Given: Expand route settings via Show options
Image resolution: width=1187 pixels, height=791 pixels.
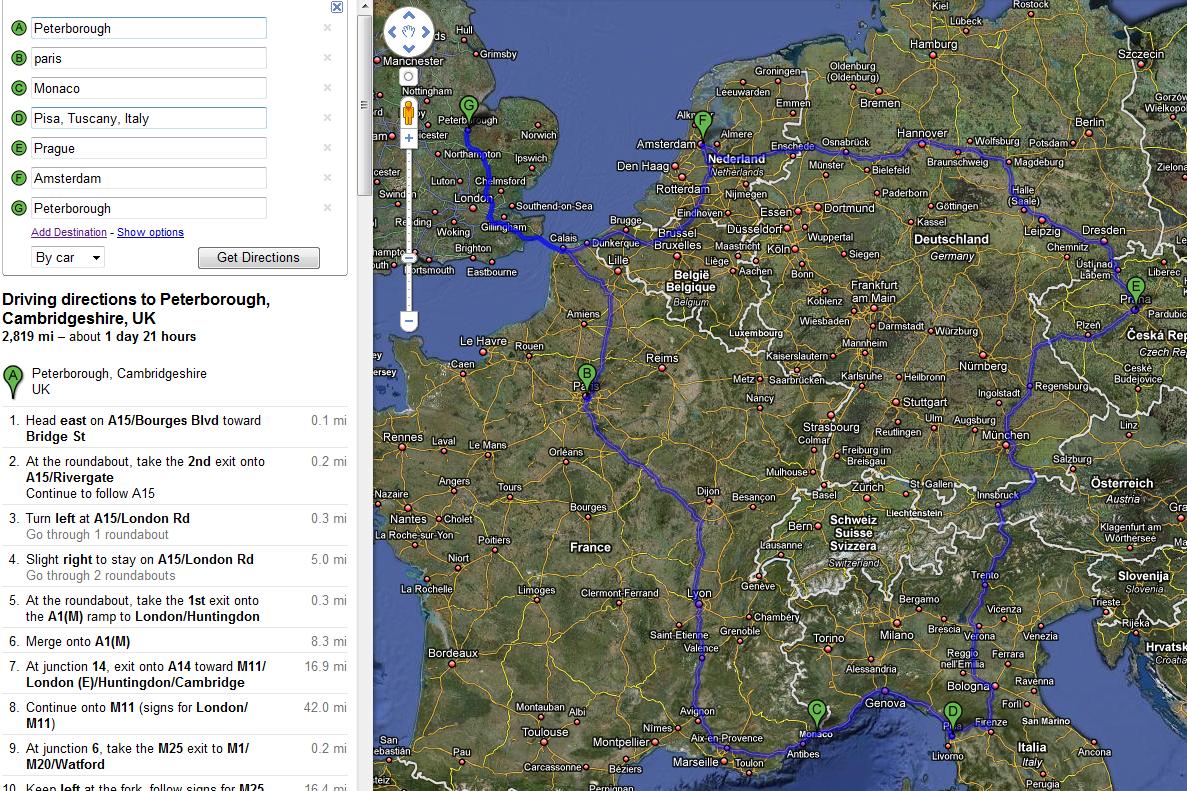Looking at the screenshot, I should pyautogui.click(x=150, y=232).
